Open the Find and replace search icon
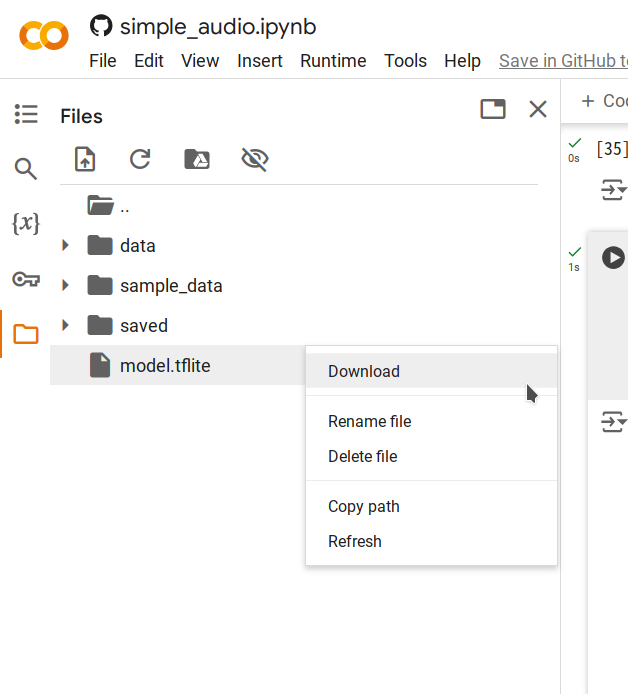The width and height of the screenshot is (628, 694). tap(26, 169)
